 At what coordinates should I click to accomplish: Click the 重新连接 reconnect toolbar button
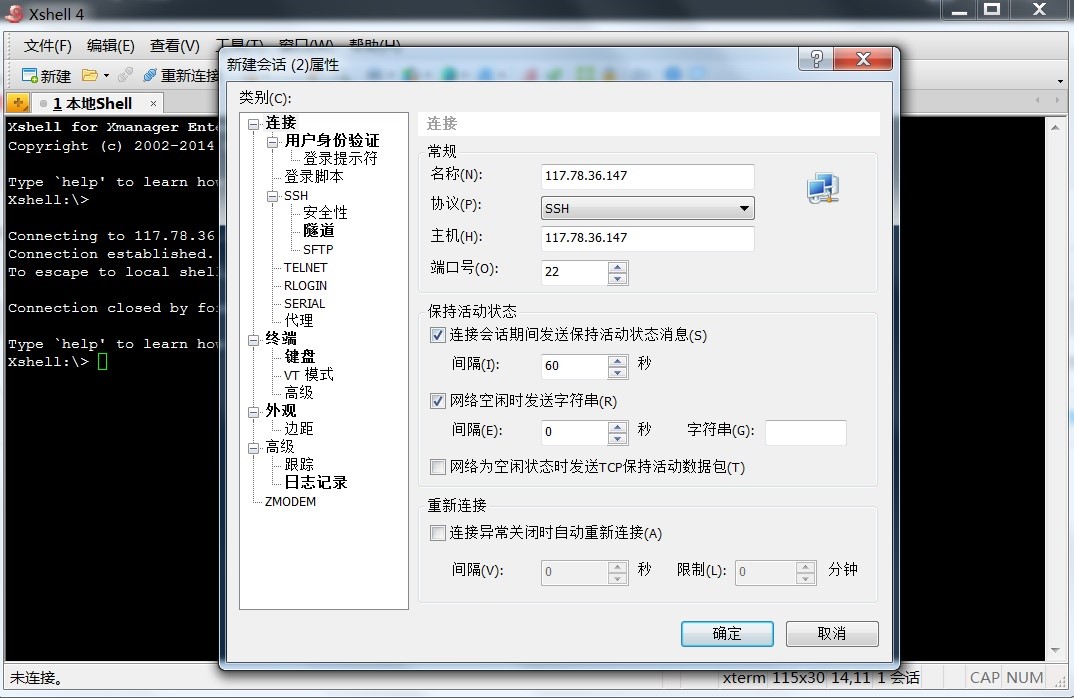181,75
